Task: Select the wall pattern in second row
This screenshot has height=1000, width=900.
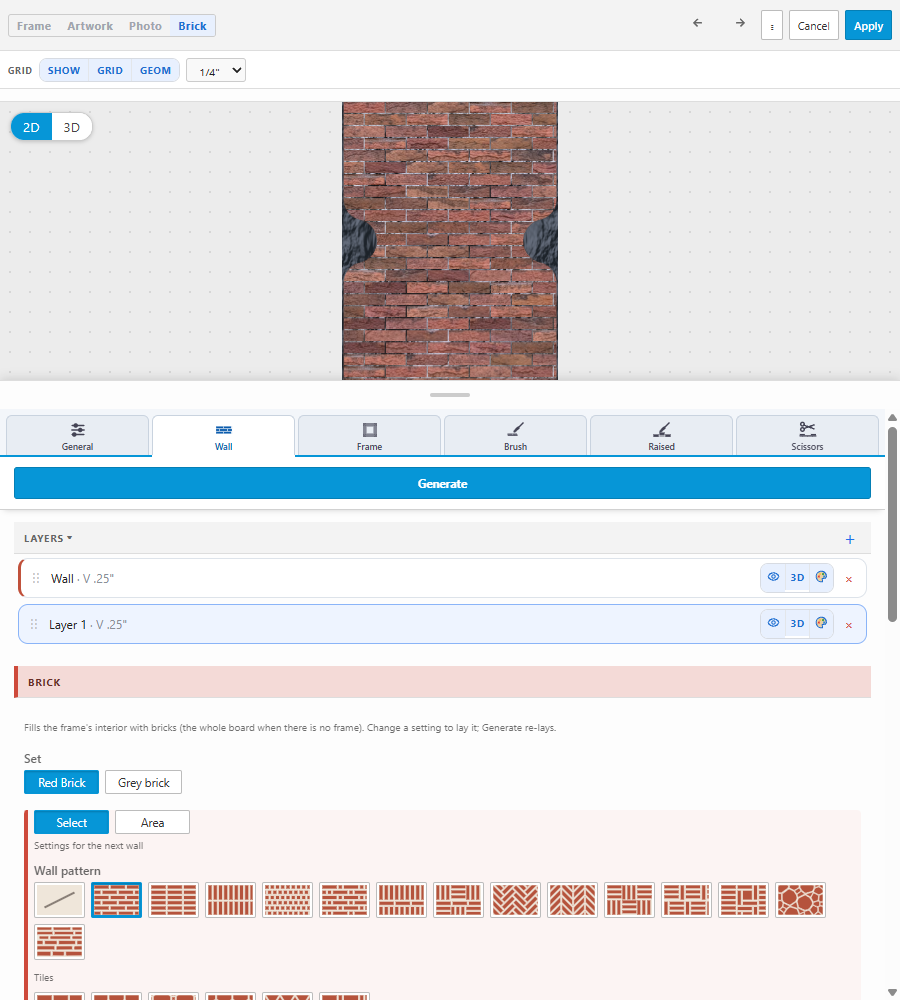Action: (x=59, y=942)
